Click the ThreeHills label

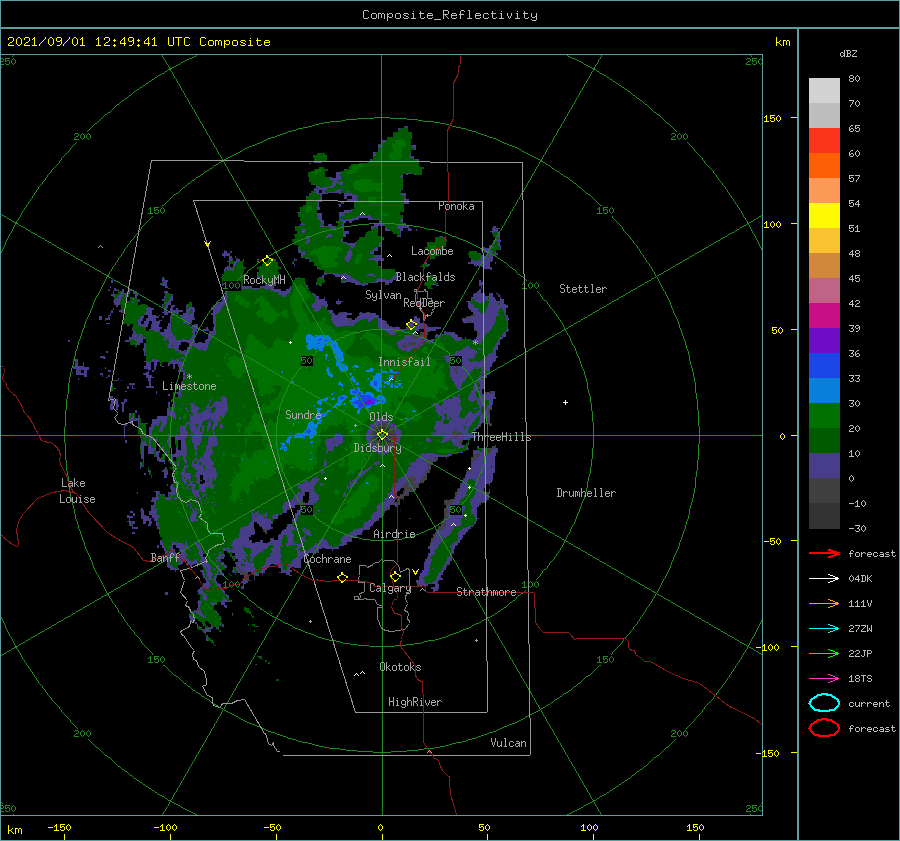point(502,437)
